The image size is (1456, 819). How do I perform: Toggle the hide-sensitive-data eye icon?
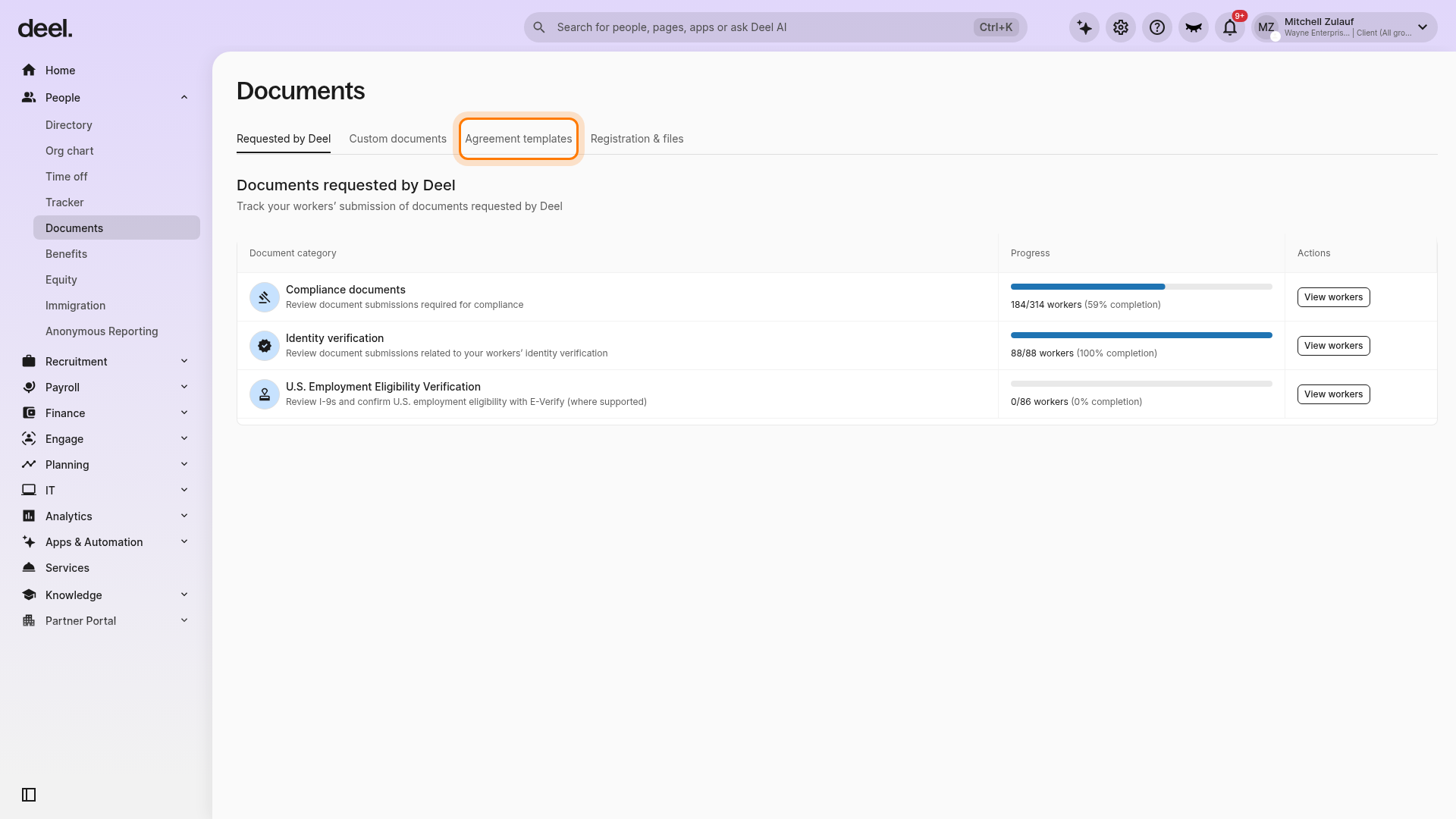(1194, 27)
